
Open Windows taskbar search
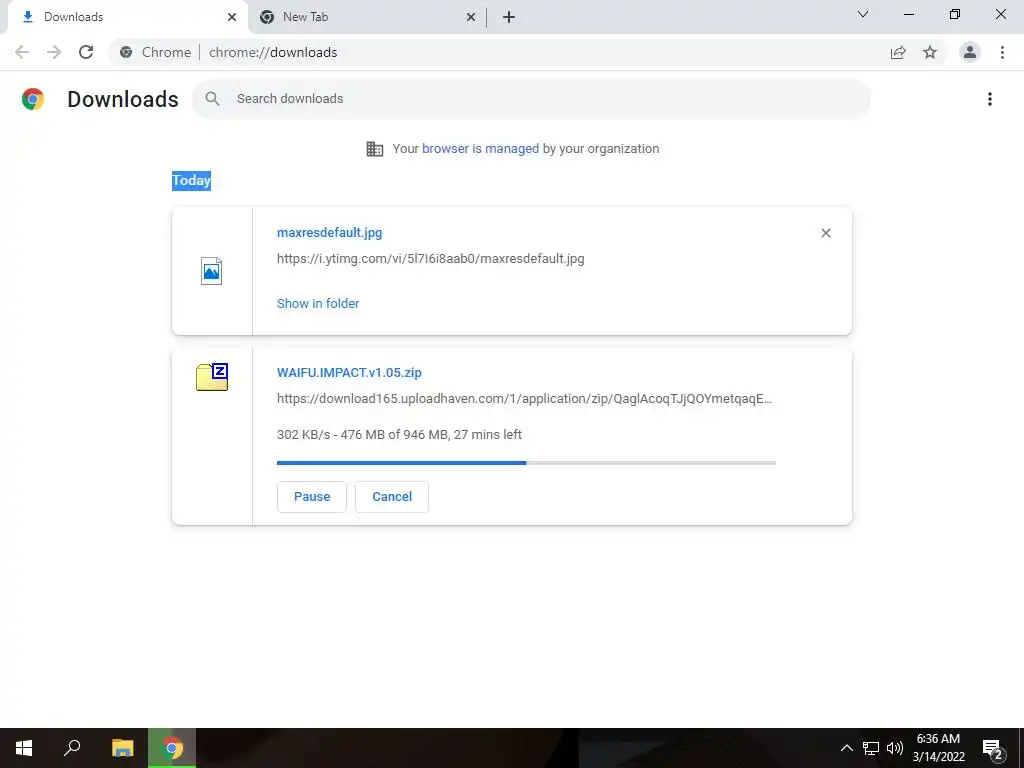72,748
